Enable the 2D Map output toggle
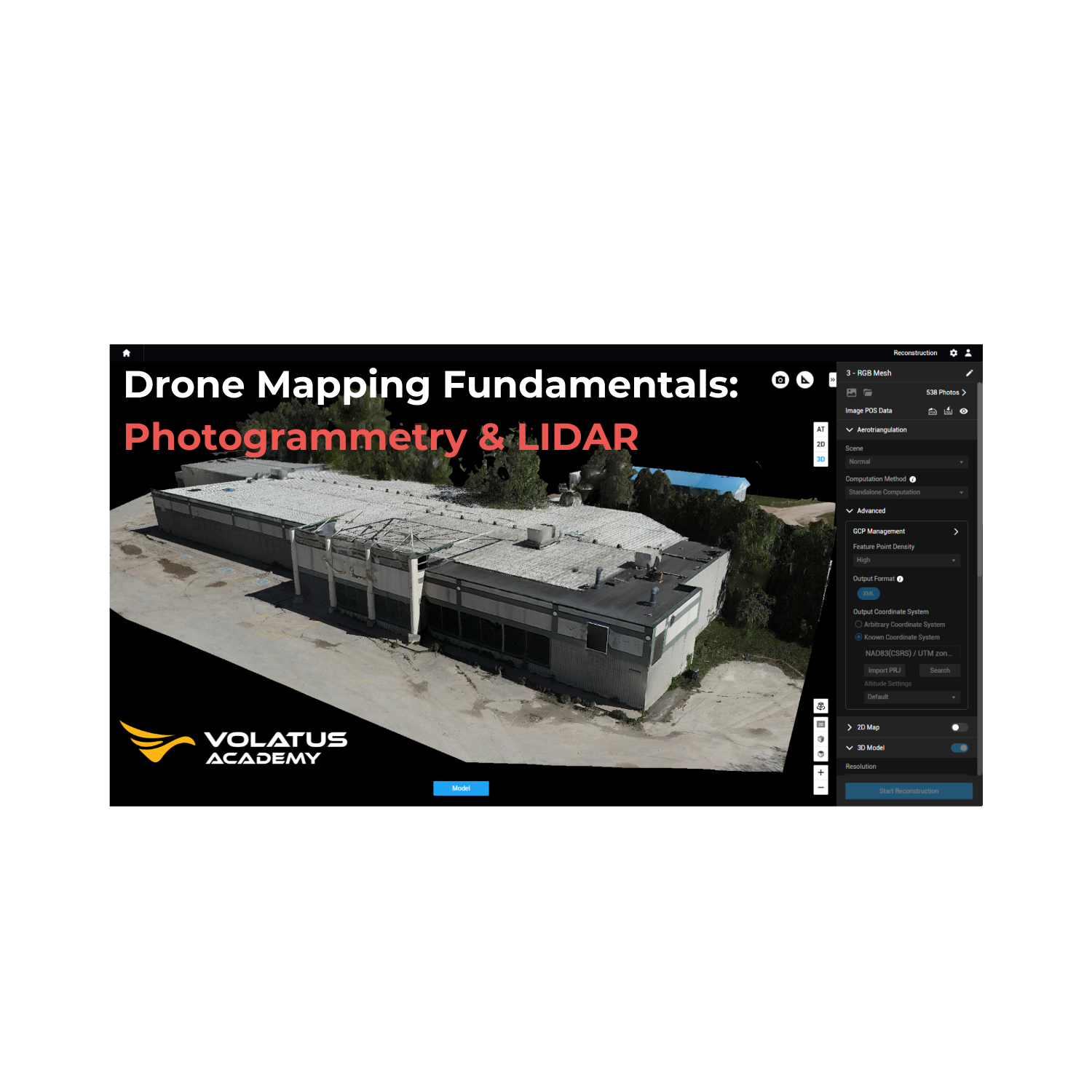1092x1092 pixels. coord(958,727)
